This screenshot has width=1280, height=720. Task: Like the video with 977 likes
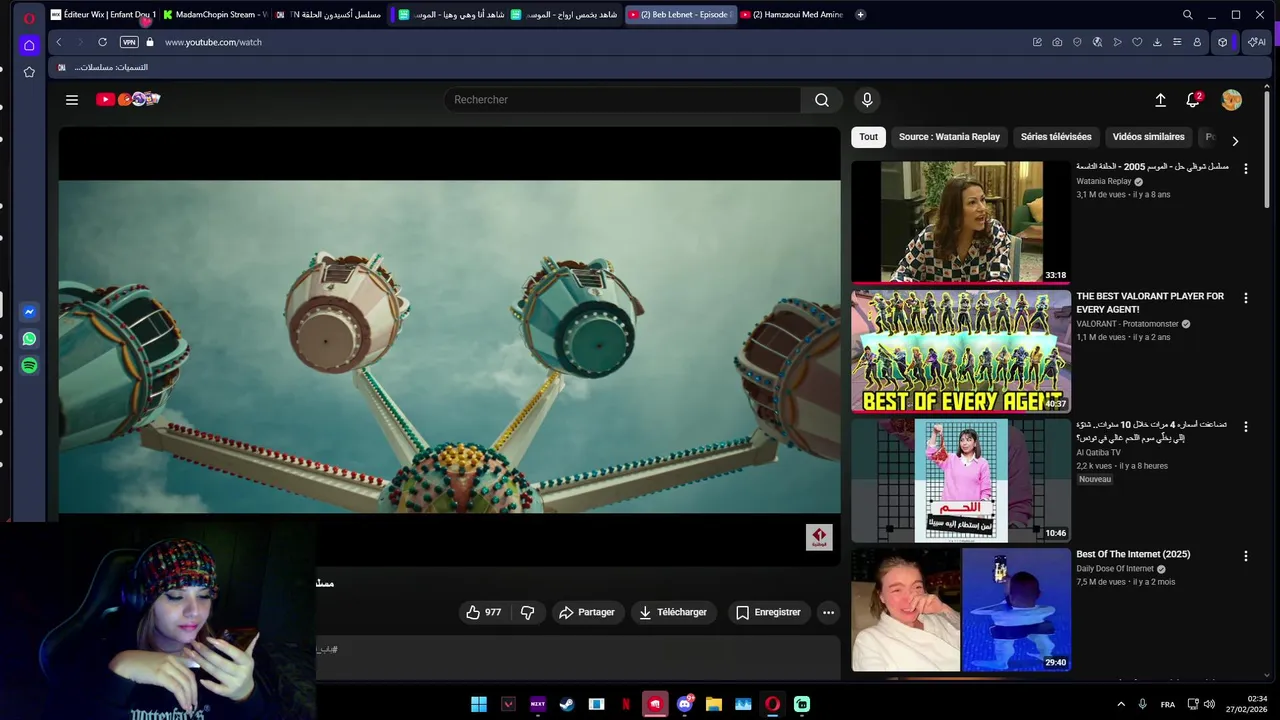[484, 612]
